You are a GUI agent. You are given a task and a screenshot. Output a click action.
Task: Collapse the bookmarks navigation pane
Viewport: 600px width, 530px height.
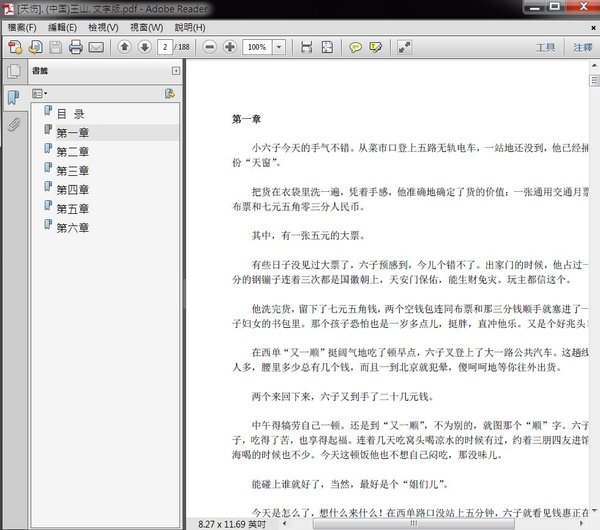point(176,71)
